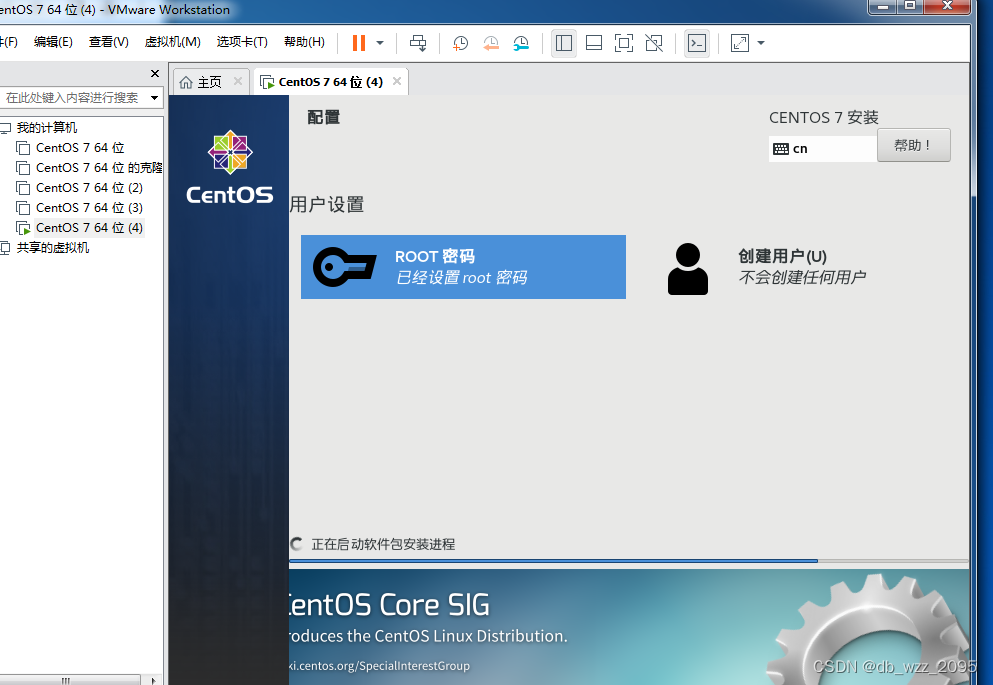Click the spinning progress indicator icon
This screenshot has height=685, width=993.
pyautogui.click(x=296, y=544)
